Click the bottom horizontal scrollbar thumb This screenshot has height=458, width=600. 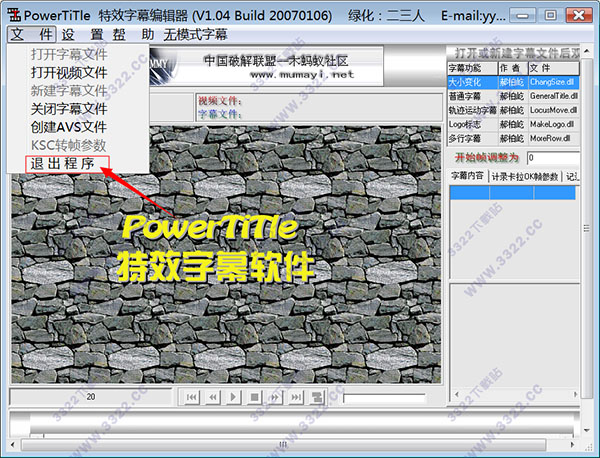(x=283, y=445)
